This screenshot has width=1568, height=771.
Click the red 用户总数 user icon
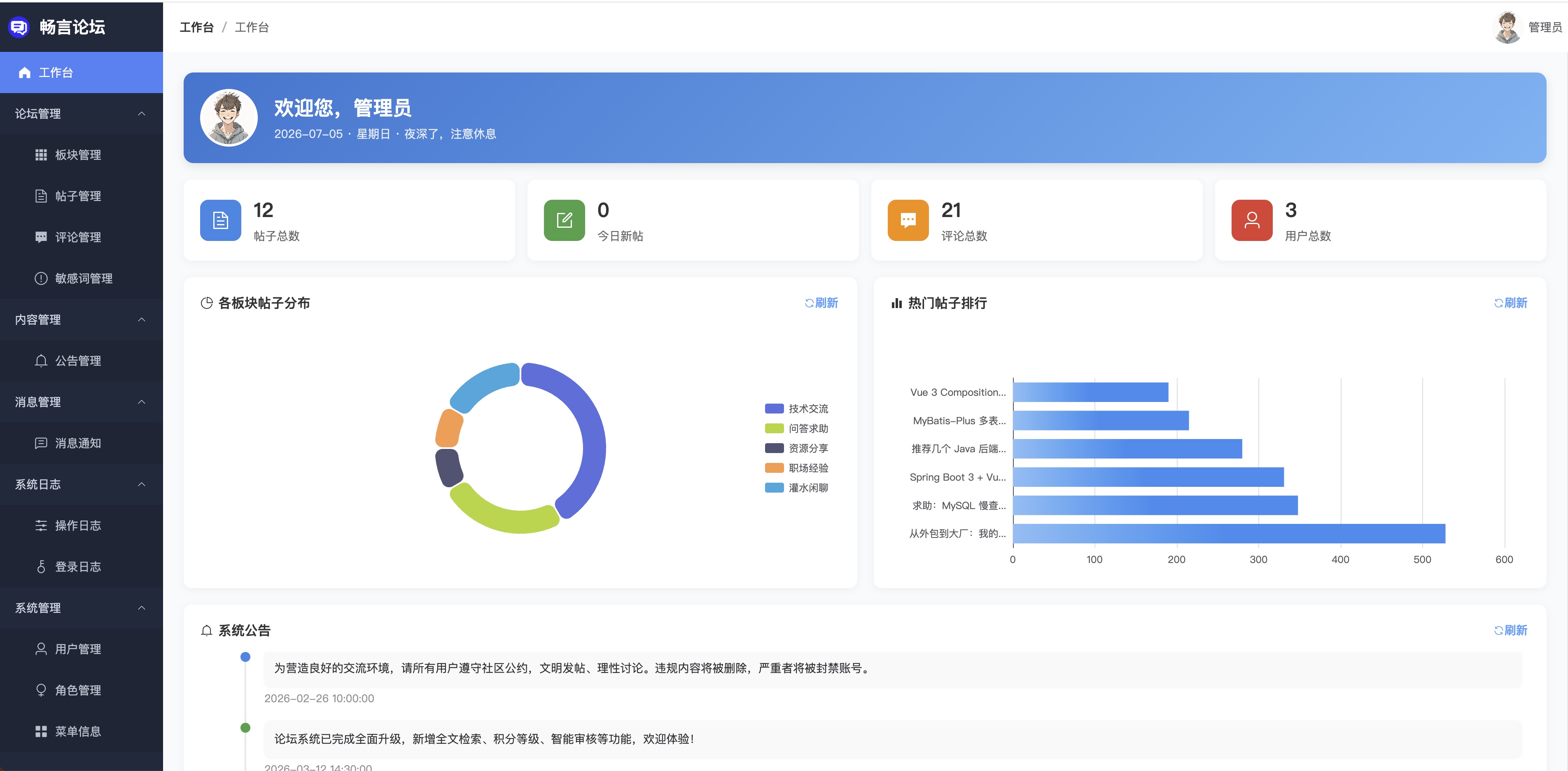pos(1251,220)
